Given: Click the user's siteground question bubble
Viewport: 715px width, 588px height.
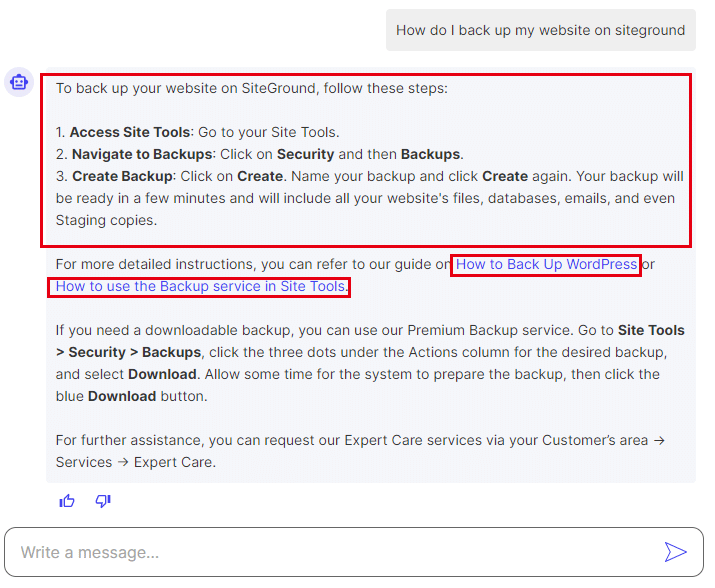Looking at the screenshot, I should click(x=540, y=30).
